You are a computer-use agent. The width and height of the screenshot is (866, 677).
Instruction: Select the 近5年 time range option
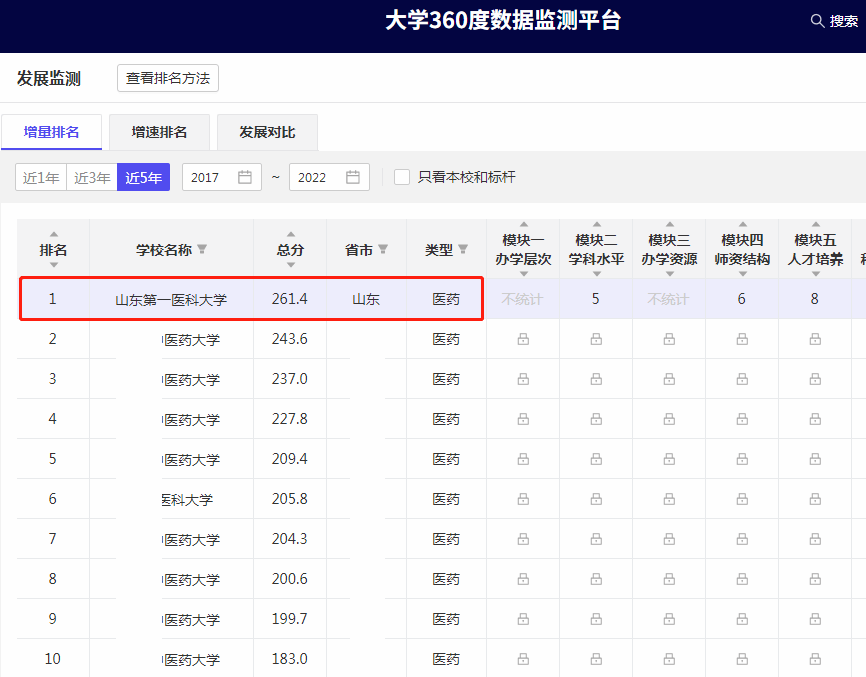(x=143, y=177)
